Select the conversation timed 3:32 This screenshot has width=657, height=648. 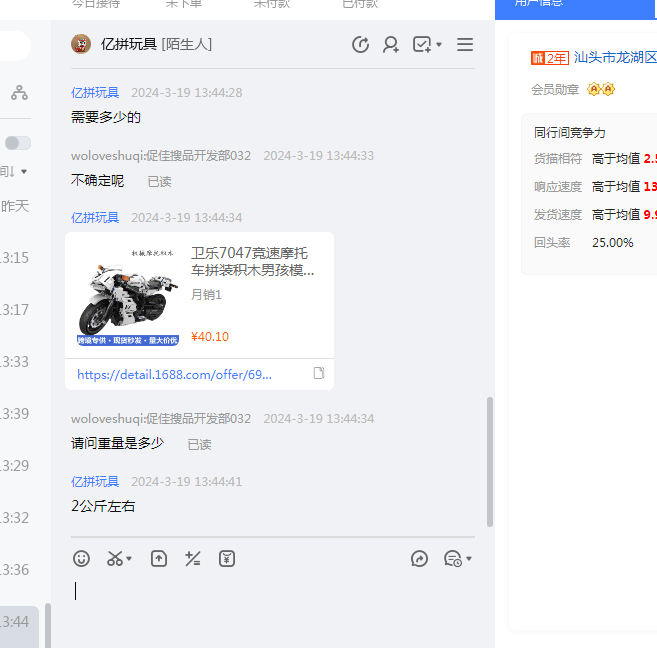point(19,518)
